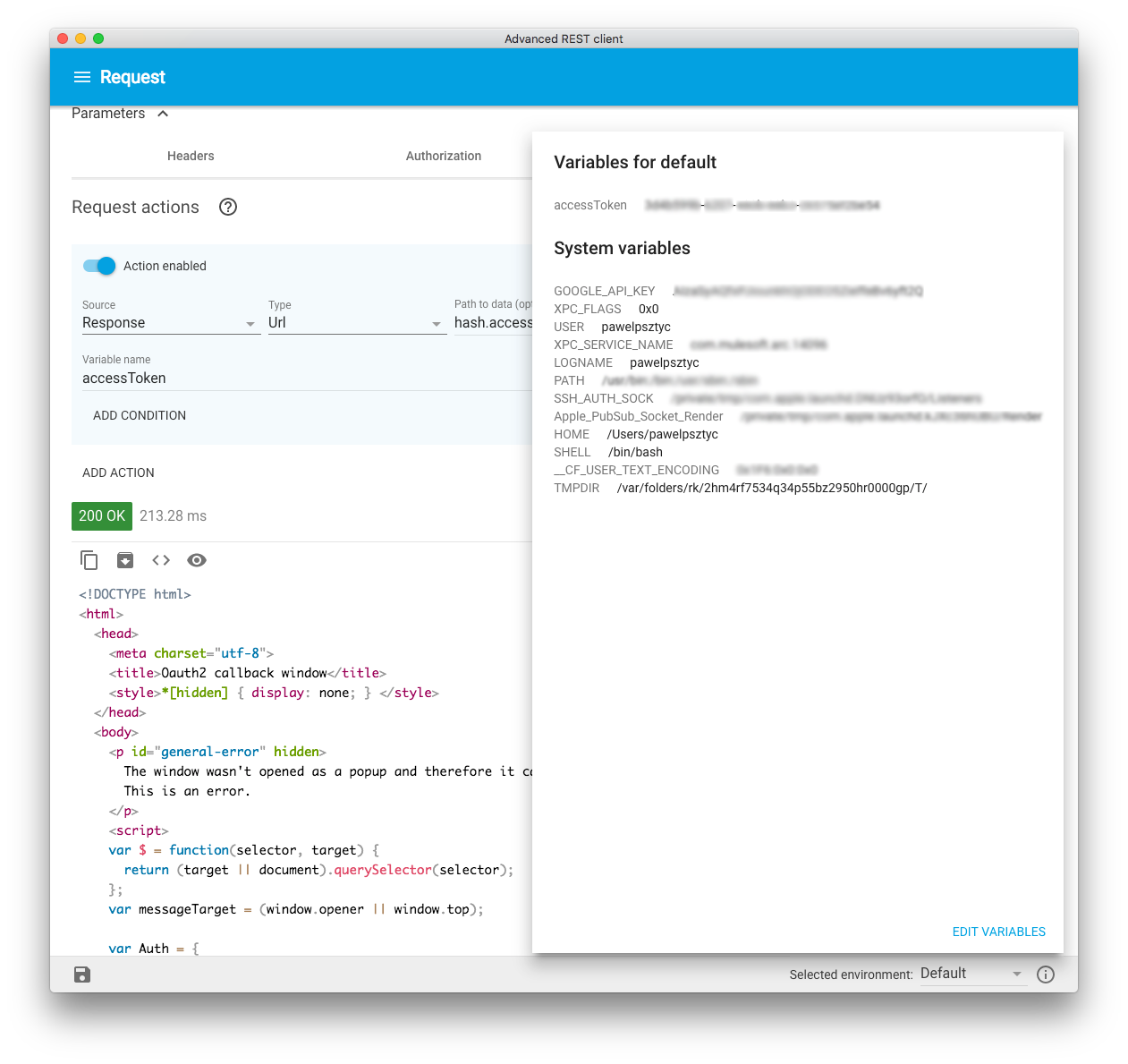Click the System variables heading
The width and height of the screenshot is (1128, 1064).
(x=622, y=248)
